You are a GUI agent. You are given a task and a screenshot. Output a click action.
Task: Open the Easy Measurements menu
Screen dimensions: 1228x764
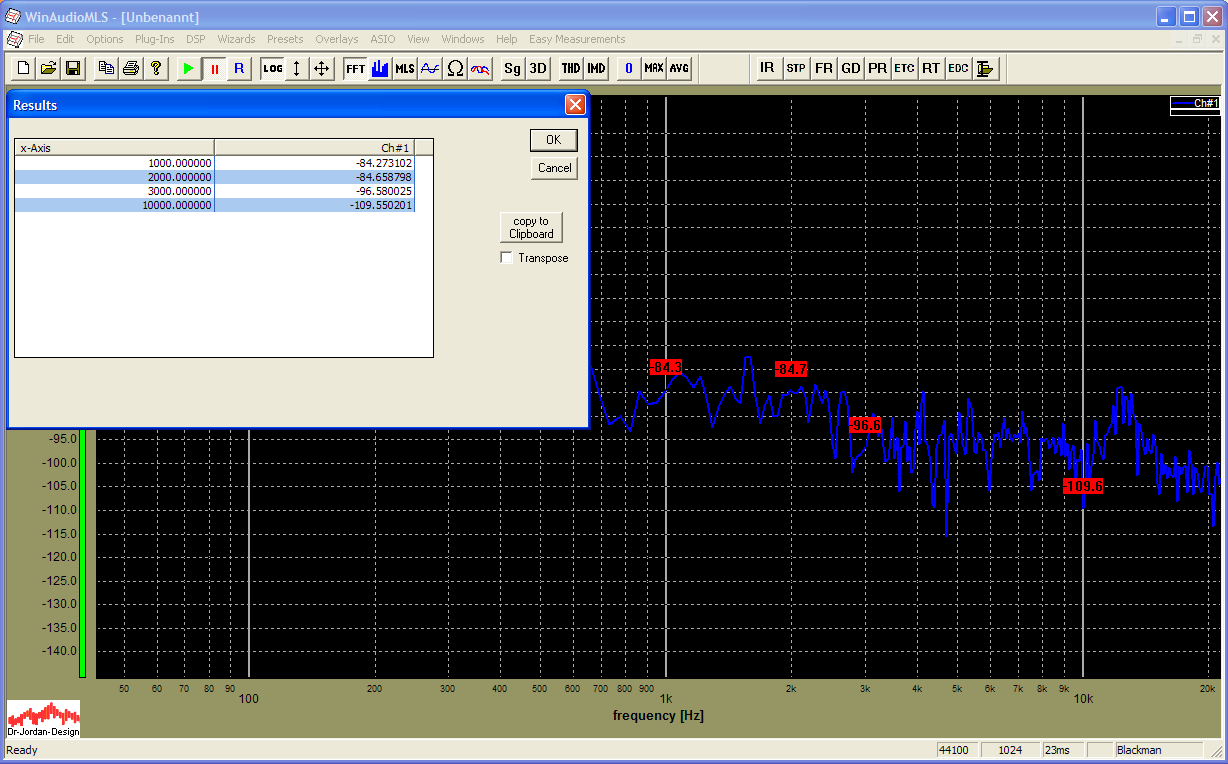576,39
